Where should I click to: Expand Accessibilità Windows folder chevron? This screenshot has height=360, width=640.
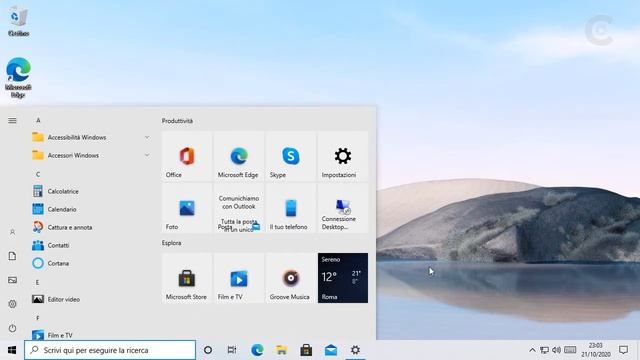[x=147, y=137]
